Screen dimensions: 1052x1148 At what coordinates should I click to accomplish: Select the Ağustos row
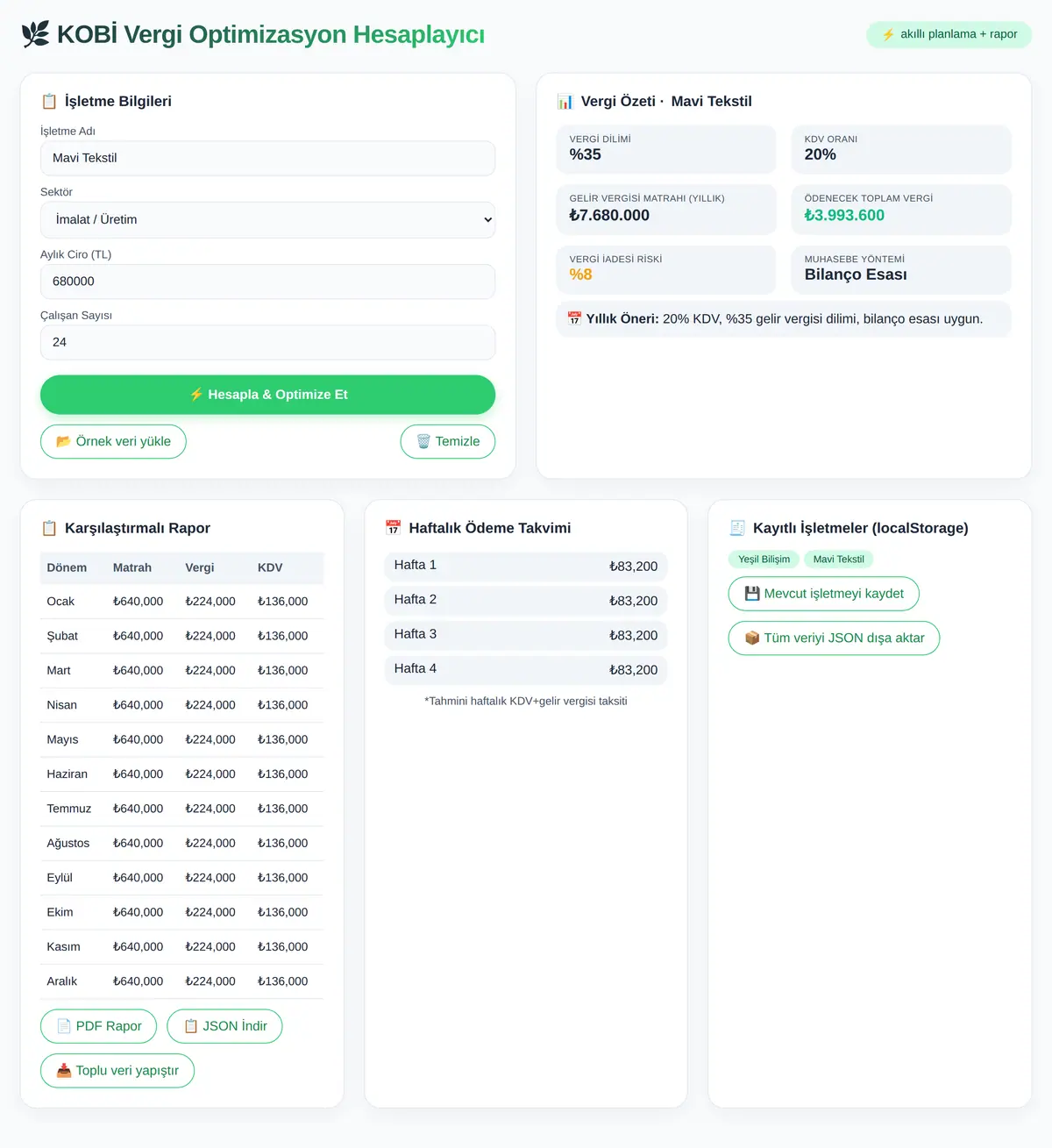click(x=181, y=844)
